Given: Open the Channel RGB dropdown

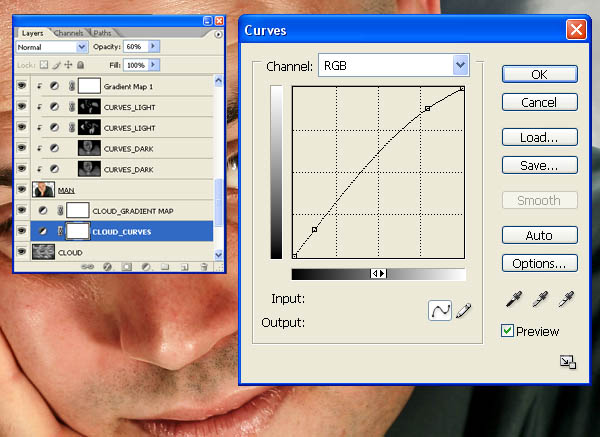Looking at the screenshot, I should pos(460,65).
